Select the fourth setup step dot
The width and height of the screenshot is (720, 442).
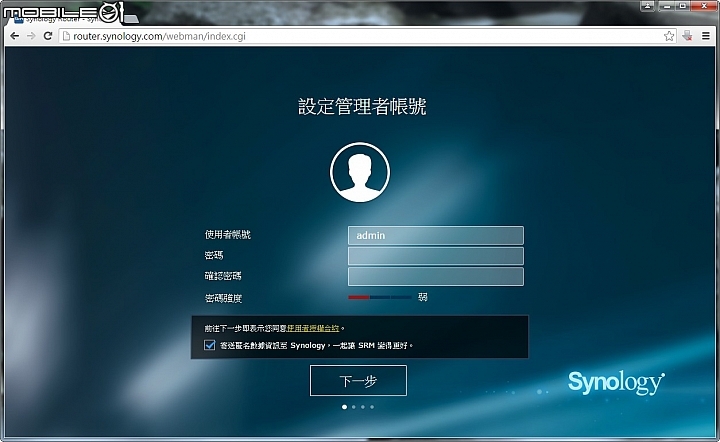point(372,407)
